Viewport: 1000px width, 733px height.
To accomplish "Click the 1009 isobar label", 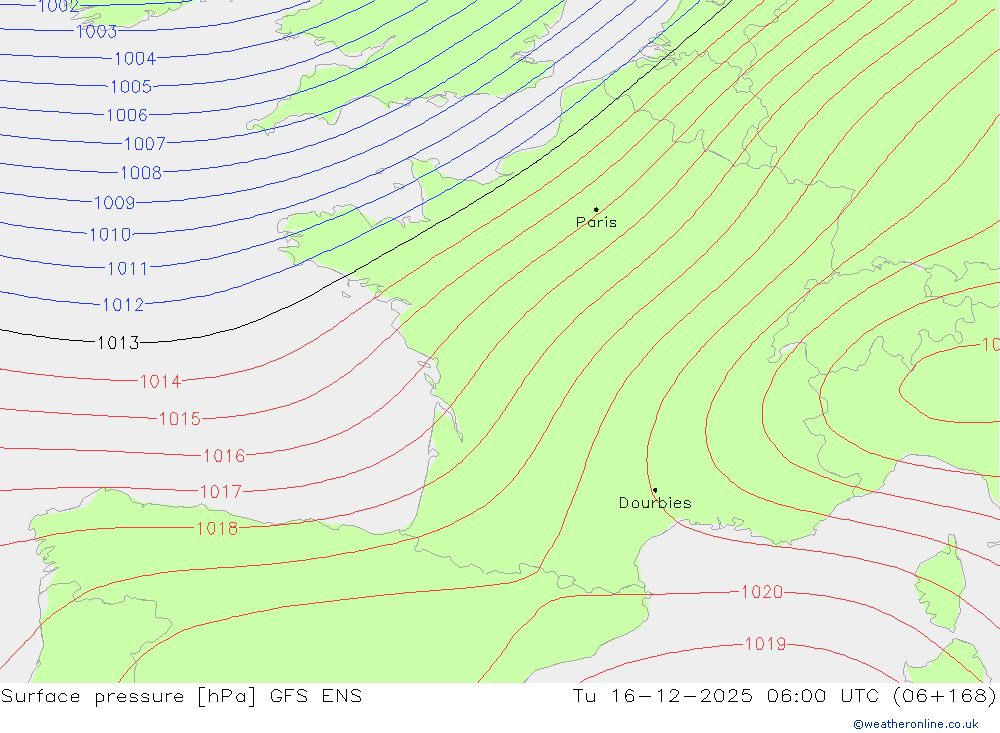I will coord(115,203).
